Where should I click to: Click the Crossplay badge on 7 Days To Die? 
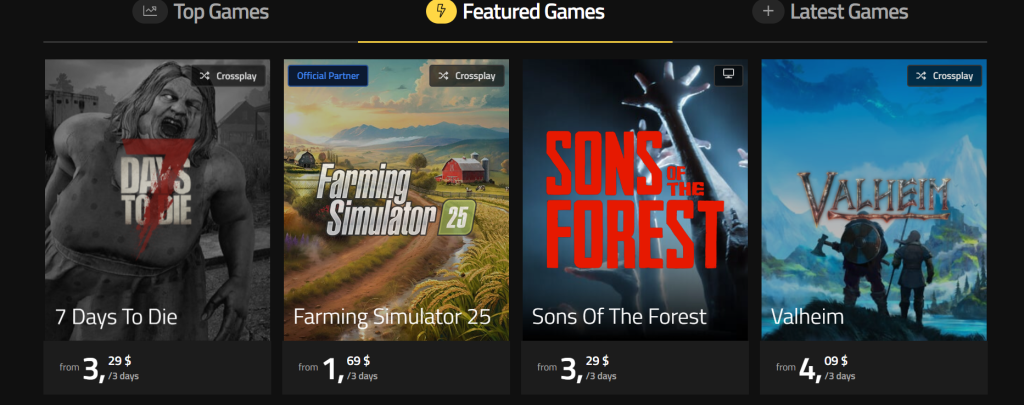tap(228, 76)
